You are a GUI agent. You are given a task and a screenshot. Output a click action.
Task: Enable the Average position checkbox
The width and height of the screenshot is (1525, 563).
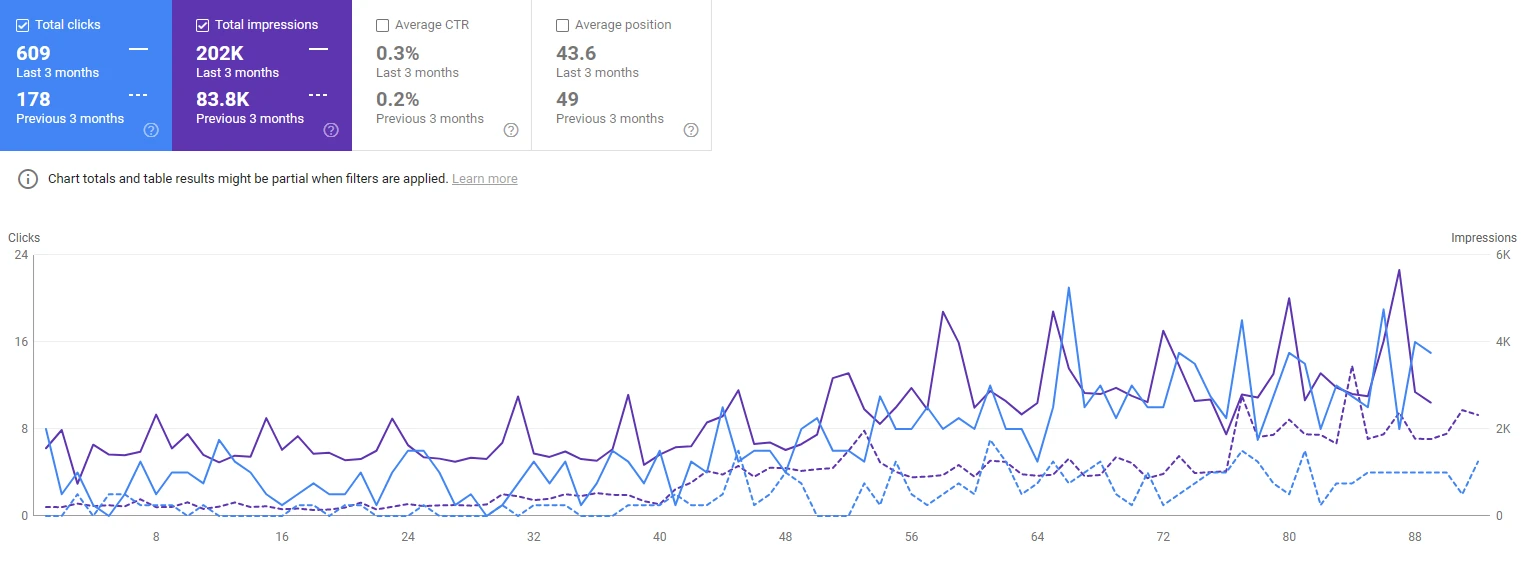click(x=563, y=25)
